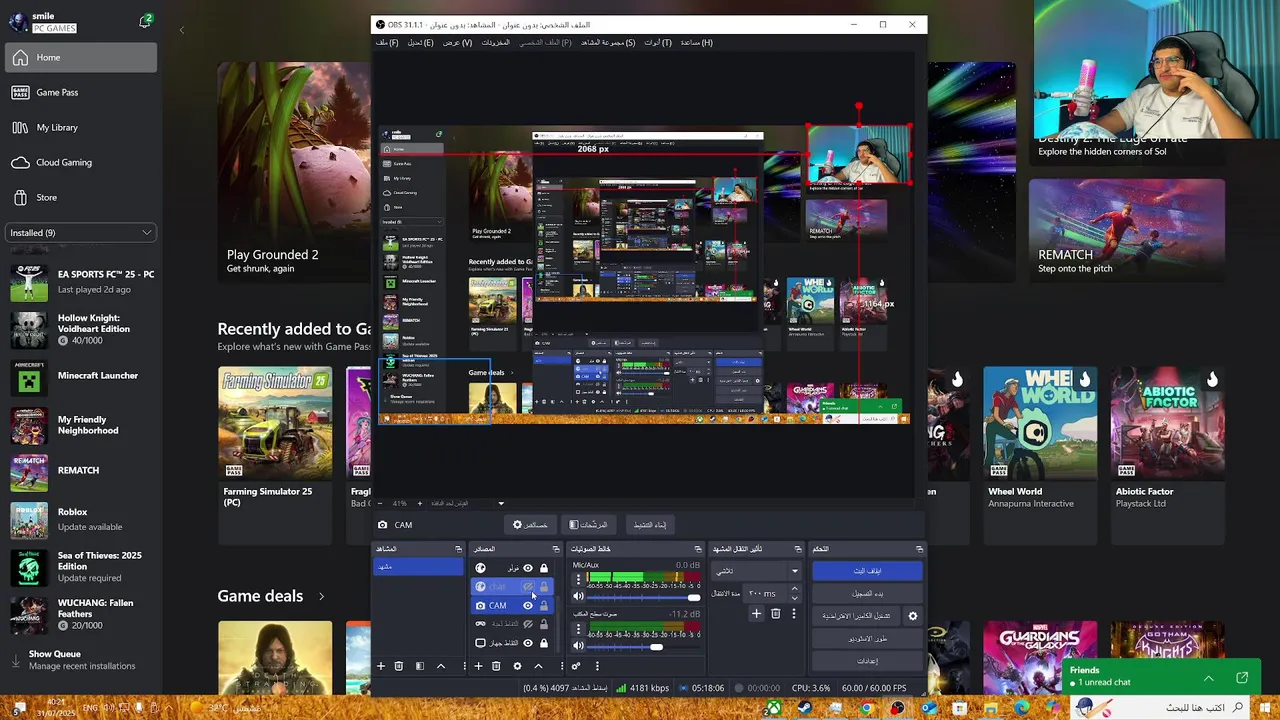The width and height of the screenshot is (1280, 720).
Task: Open the Tools (T) menu
Action: click(x=658, y=43)
